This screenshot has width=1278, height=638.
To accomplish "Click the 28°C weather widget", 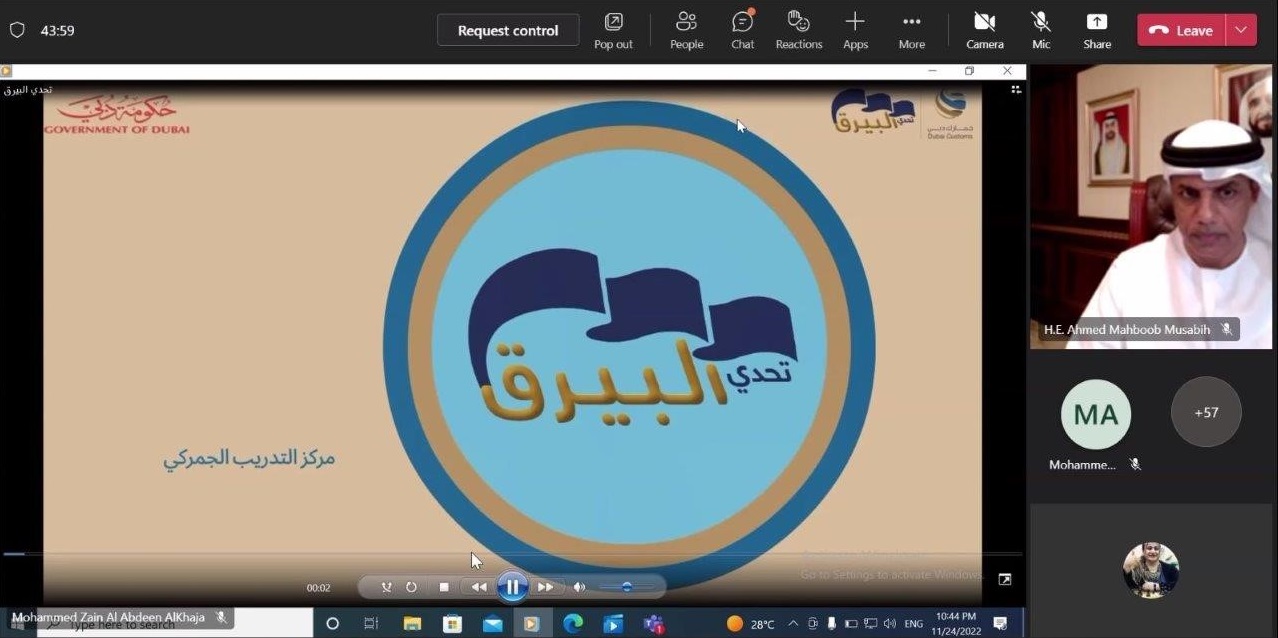I will (x=750, y=624).
